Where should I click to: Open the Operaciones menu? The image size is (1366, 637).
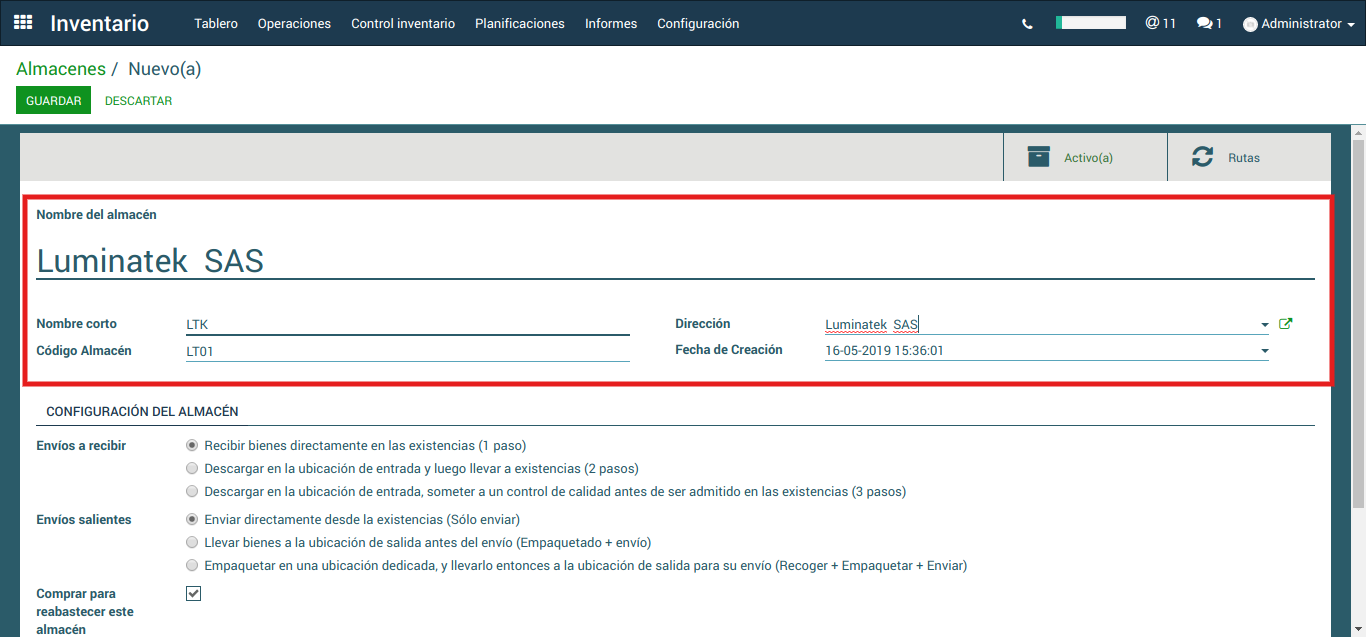(294, 23)
